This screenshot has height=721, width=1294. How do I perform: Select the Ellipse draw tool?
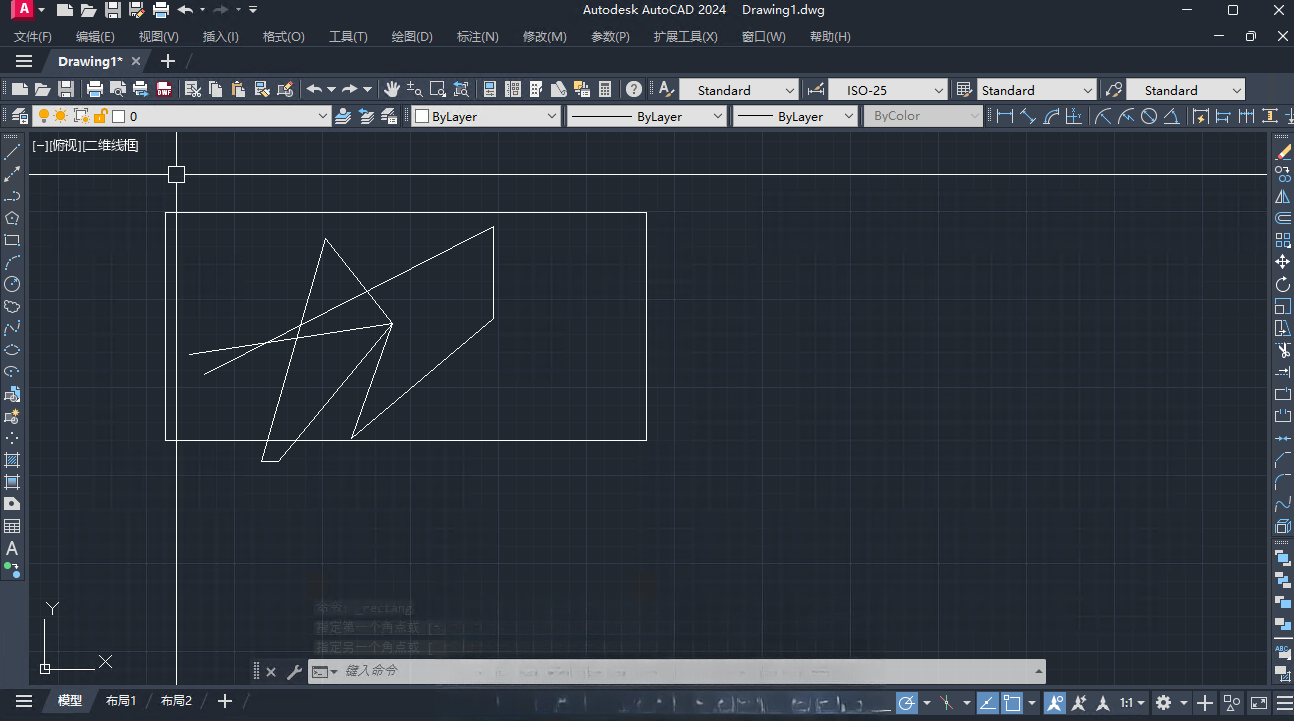pos(12,350)
